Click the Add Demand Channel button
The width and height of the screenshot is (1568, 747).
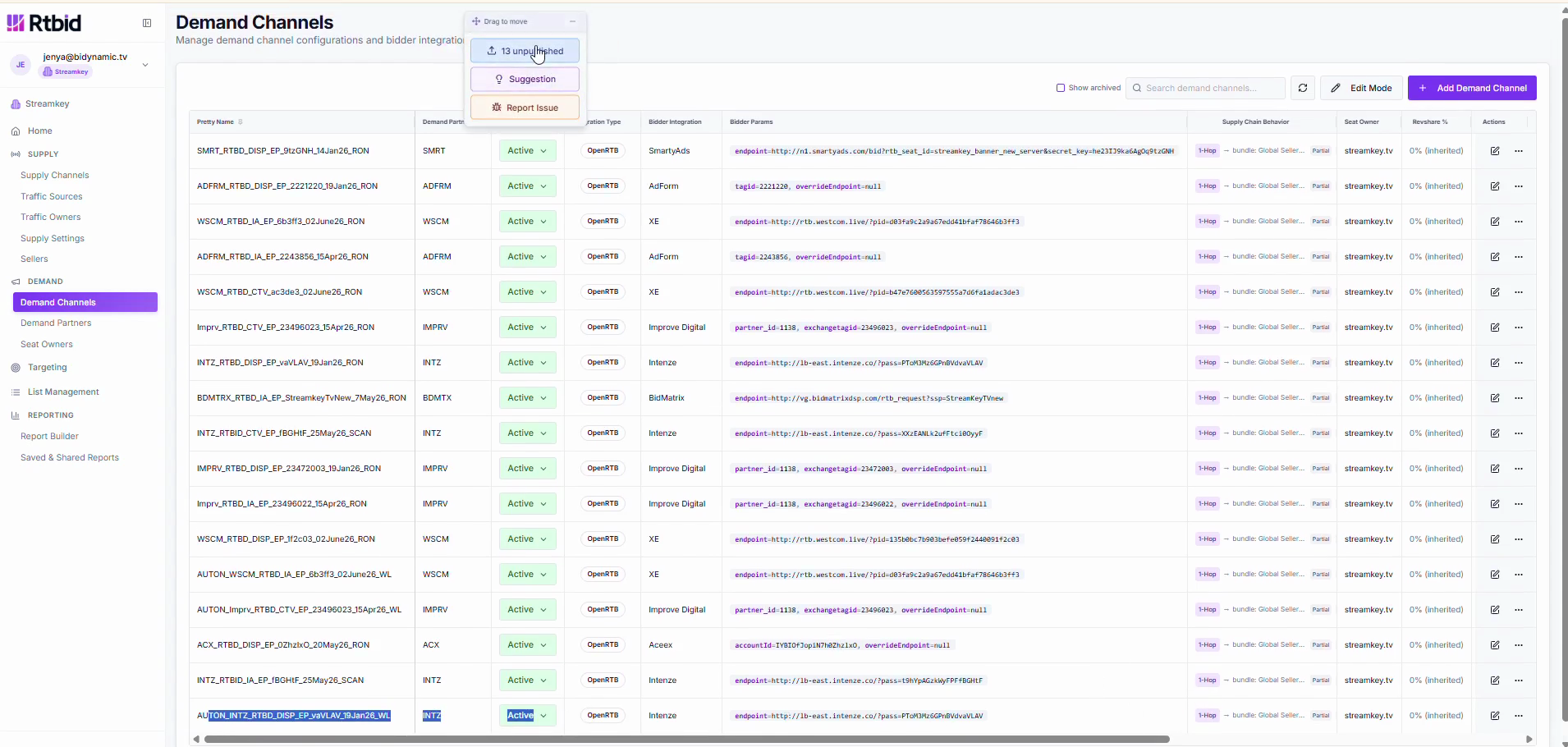[1472, 88]
